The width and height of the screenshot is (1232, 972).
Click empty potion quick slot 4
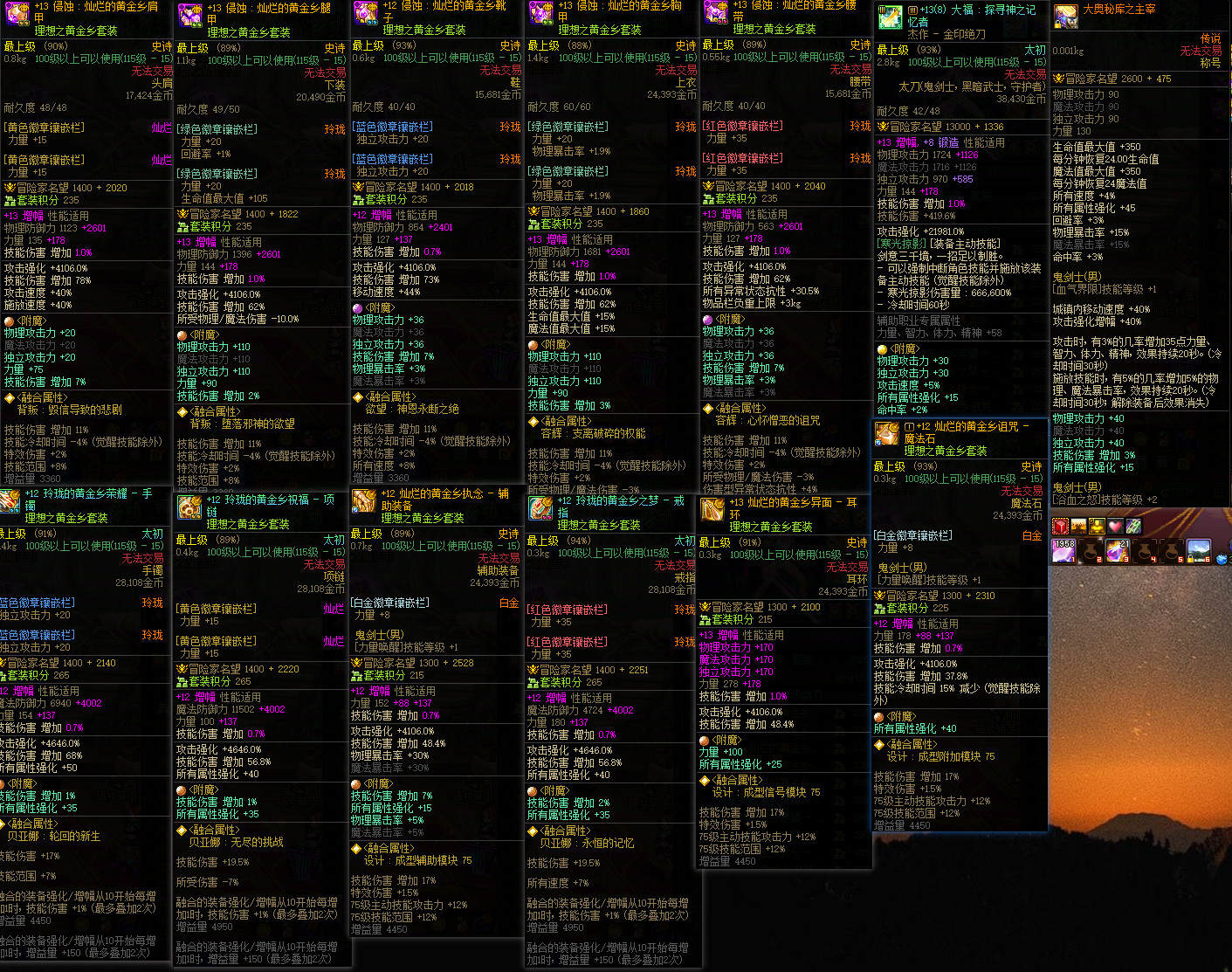pyautogui.click(x=1145, y=550)
